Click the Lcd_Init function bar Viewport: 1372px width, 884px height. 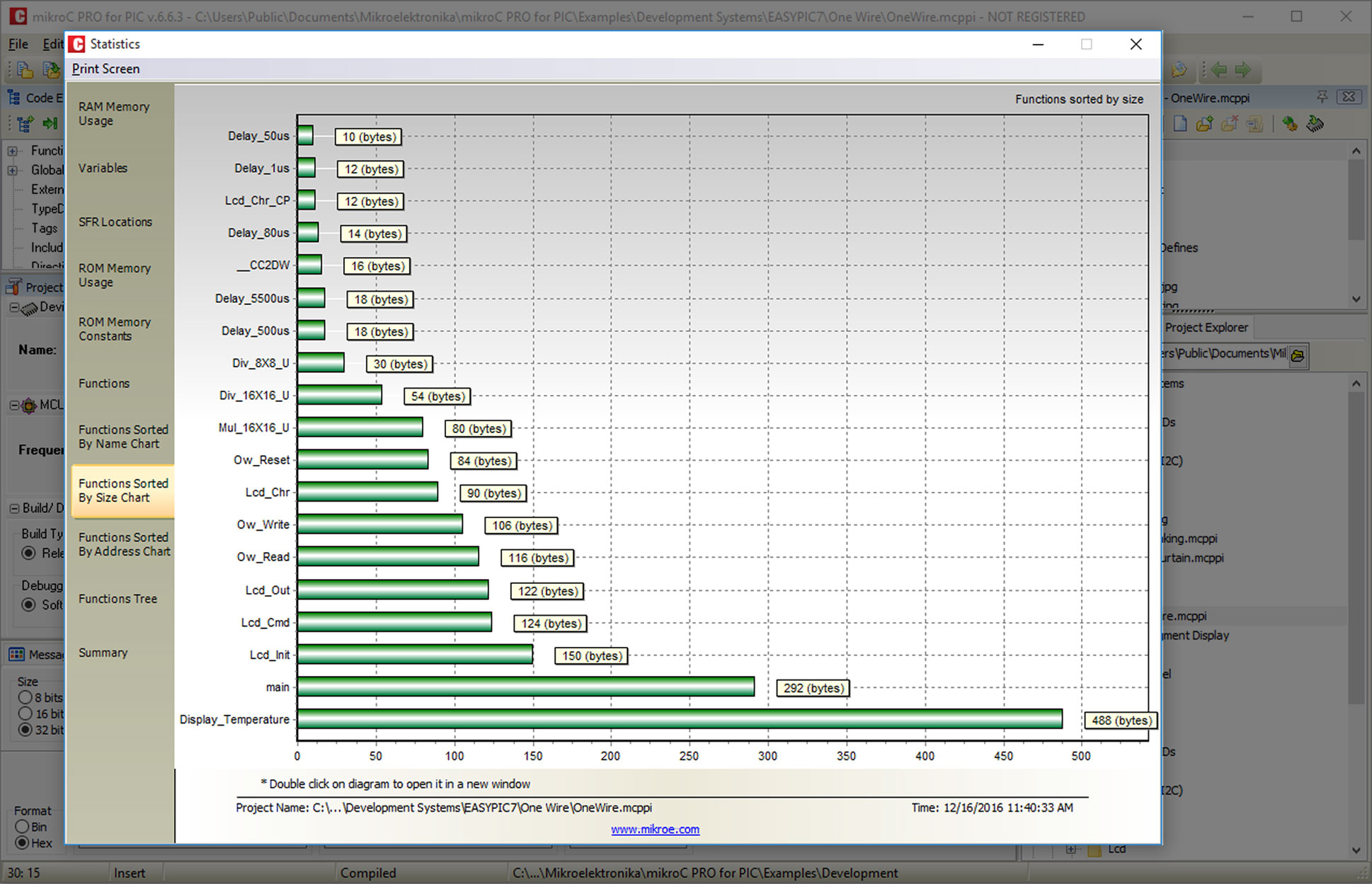[415, 655]
